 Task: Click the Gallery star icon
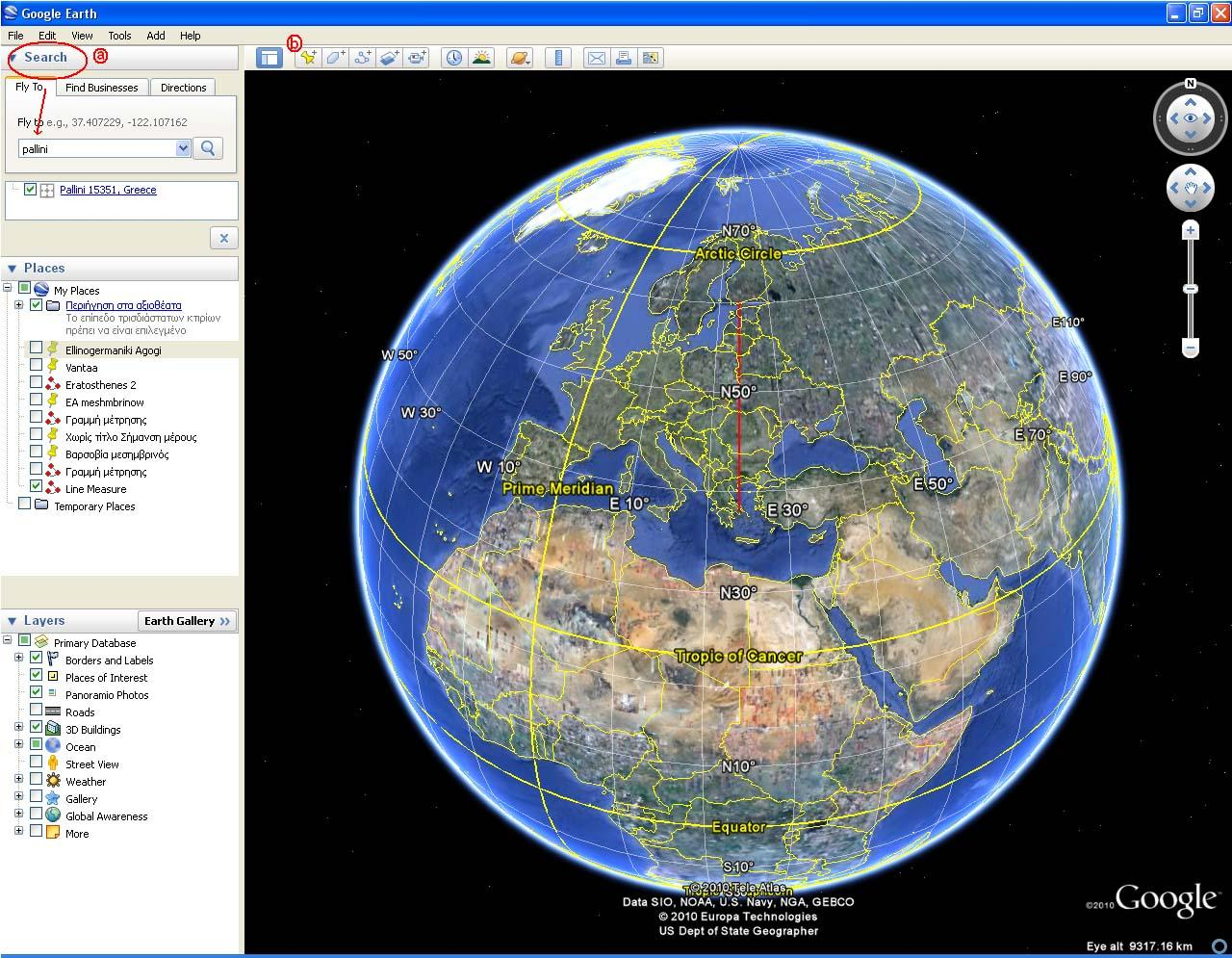coord(53,798)
